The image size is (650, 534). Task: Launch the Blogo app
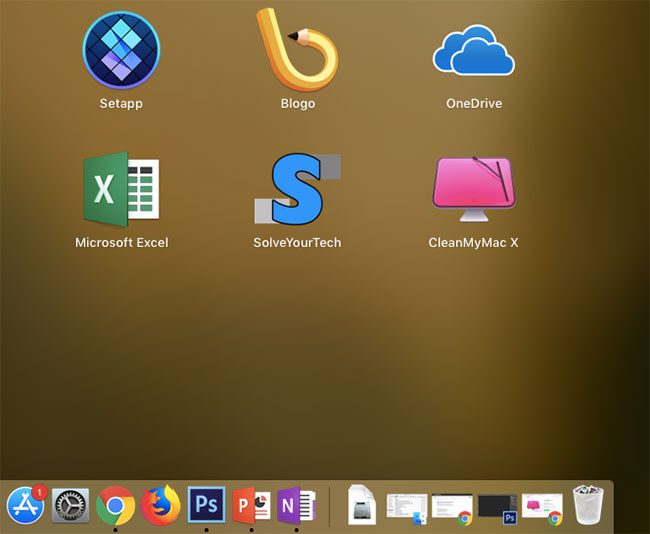297,50
